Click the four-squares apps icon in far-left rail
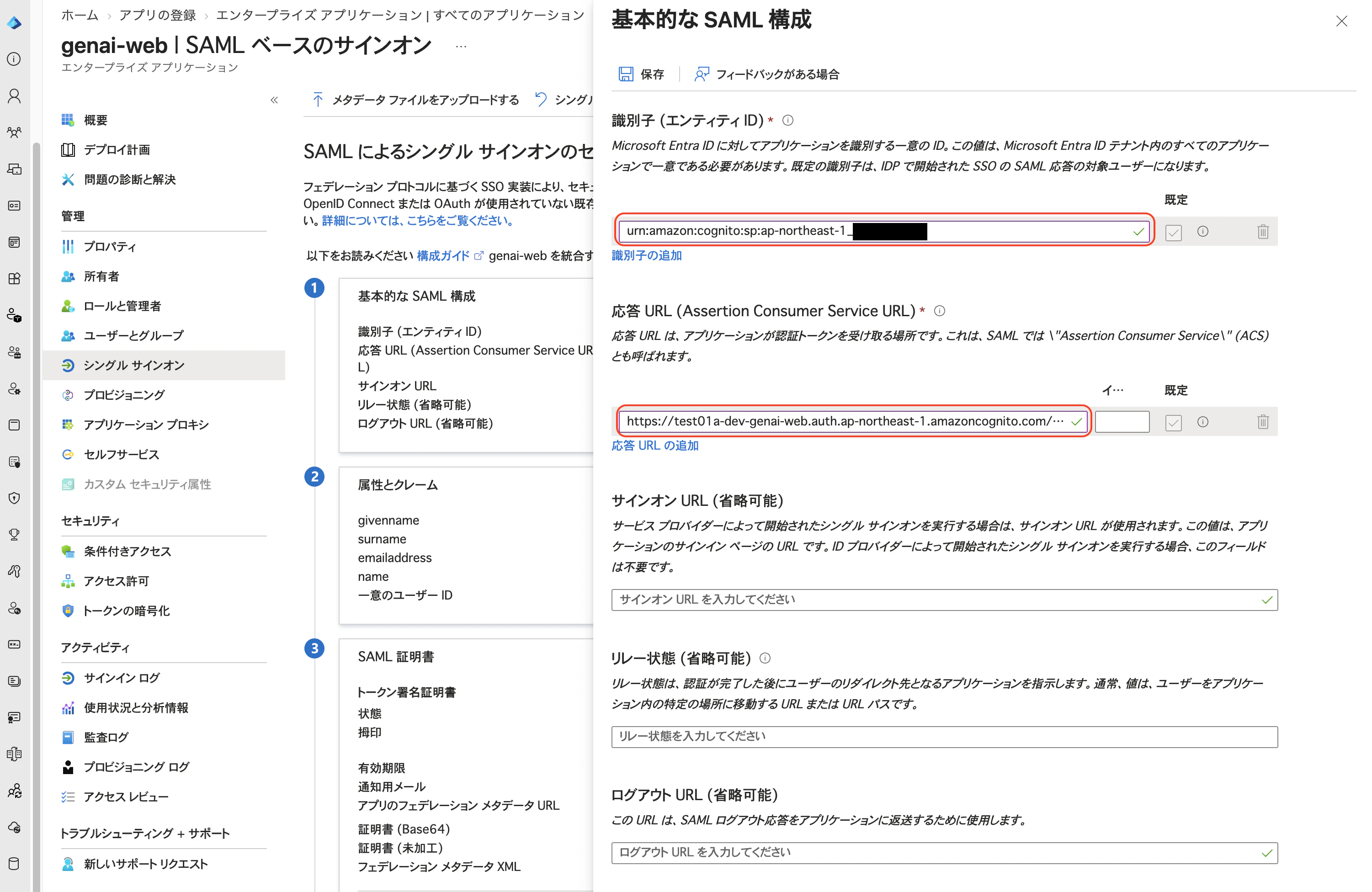 point(15,279)
